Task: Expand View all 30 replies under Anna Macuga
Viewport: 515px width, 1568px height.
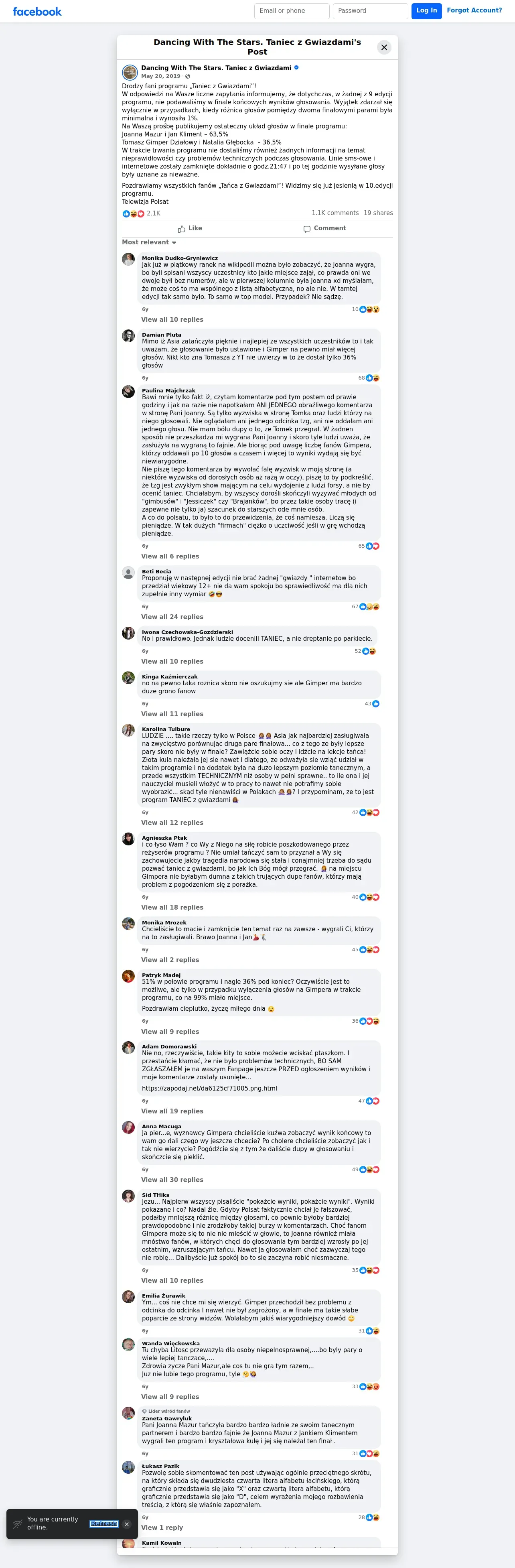Action: tap(172, 1180)
